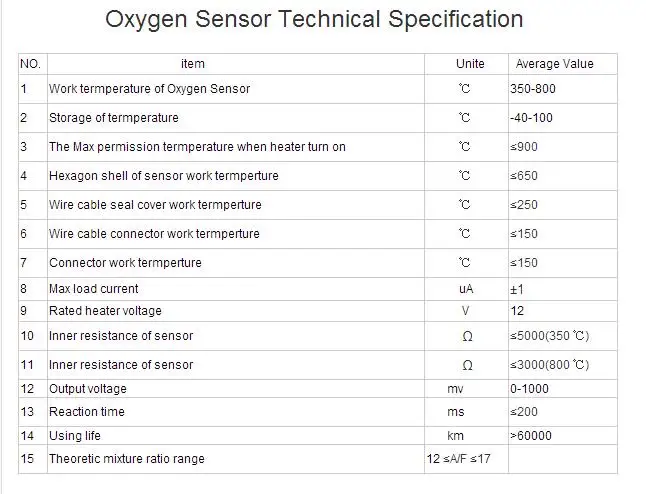Select the NO. column header
The height and width of the screenshot is (494, 646).
[x=30, y=64]
